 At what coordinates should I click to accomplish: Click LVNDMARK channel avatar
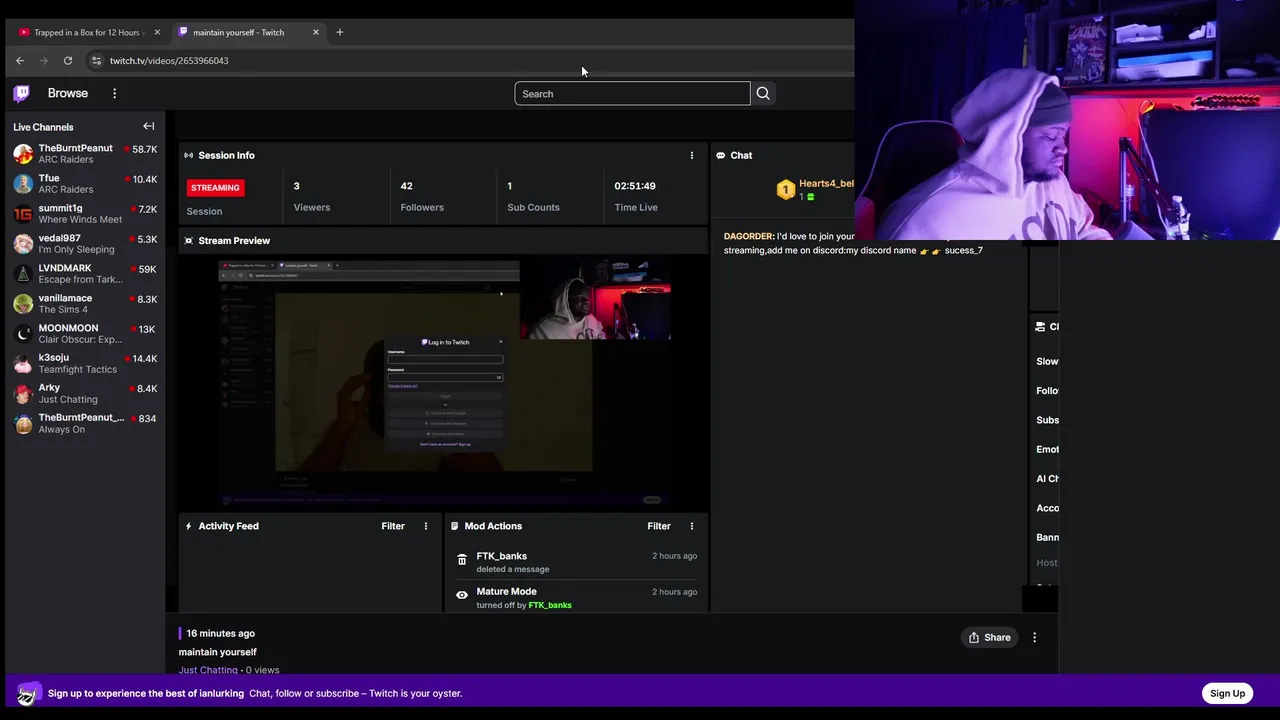(23, 274)
